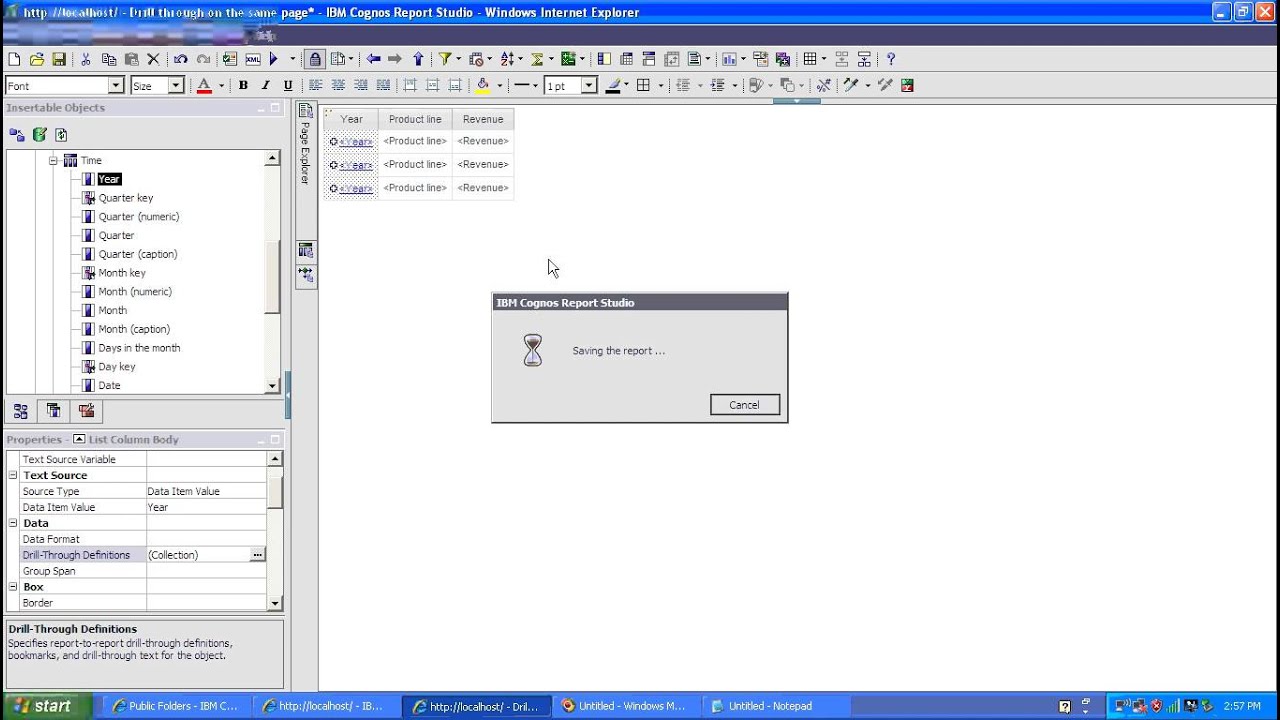Select the Revenue column header
Image resolution: width=1280 pixels, height=720 pixels.
[x=483, y=119]
